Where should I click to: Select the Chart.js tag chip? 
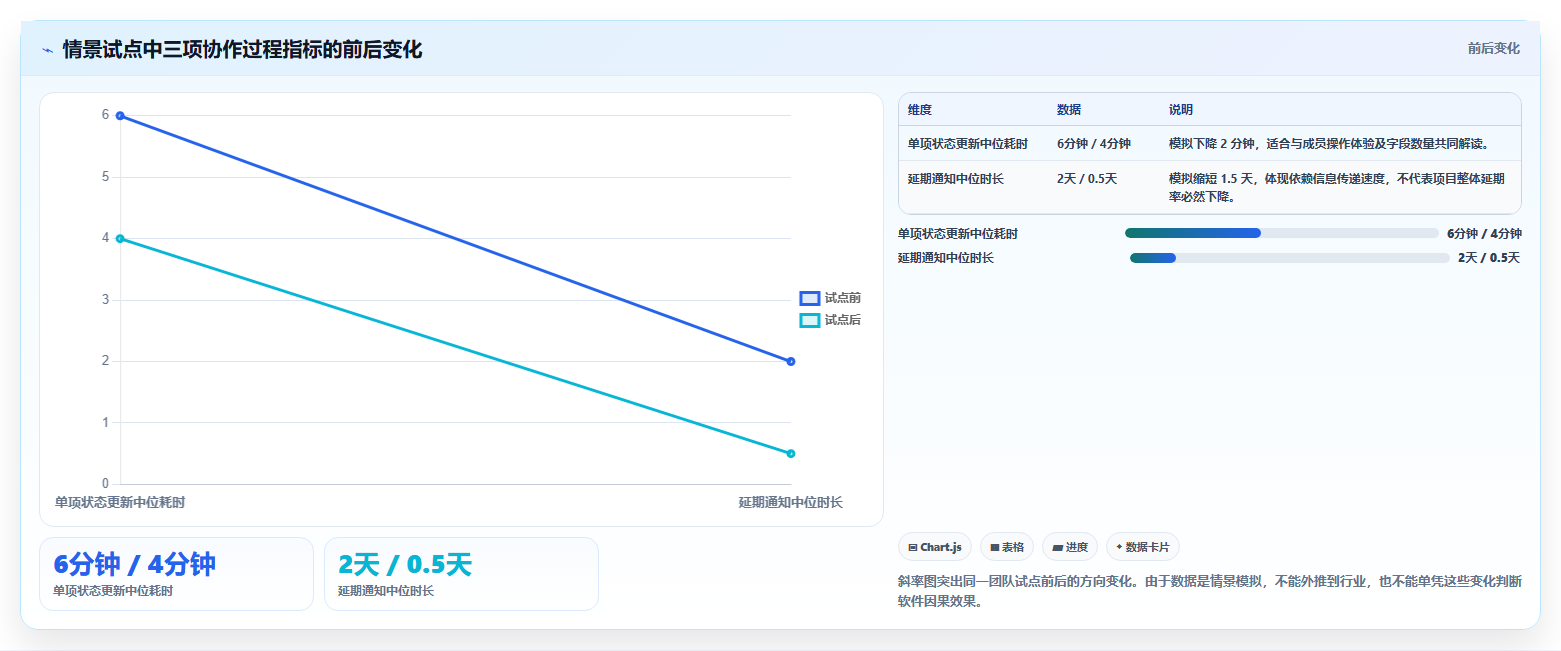pos(935,547)
